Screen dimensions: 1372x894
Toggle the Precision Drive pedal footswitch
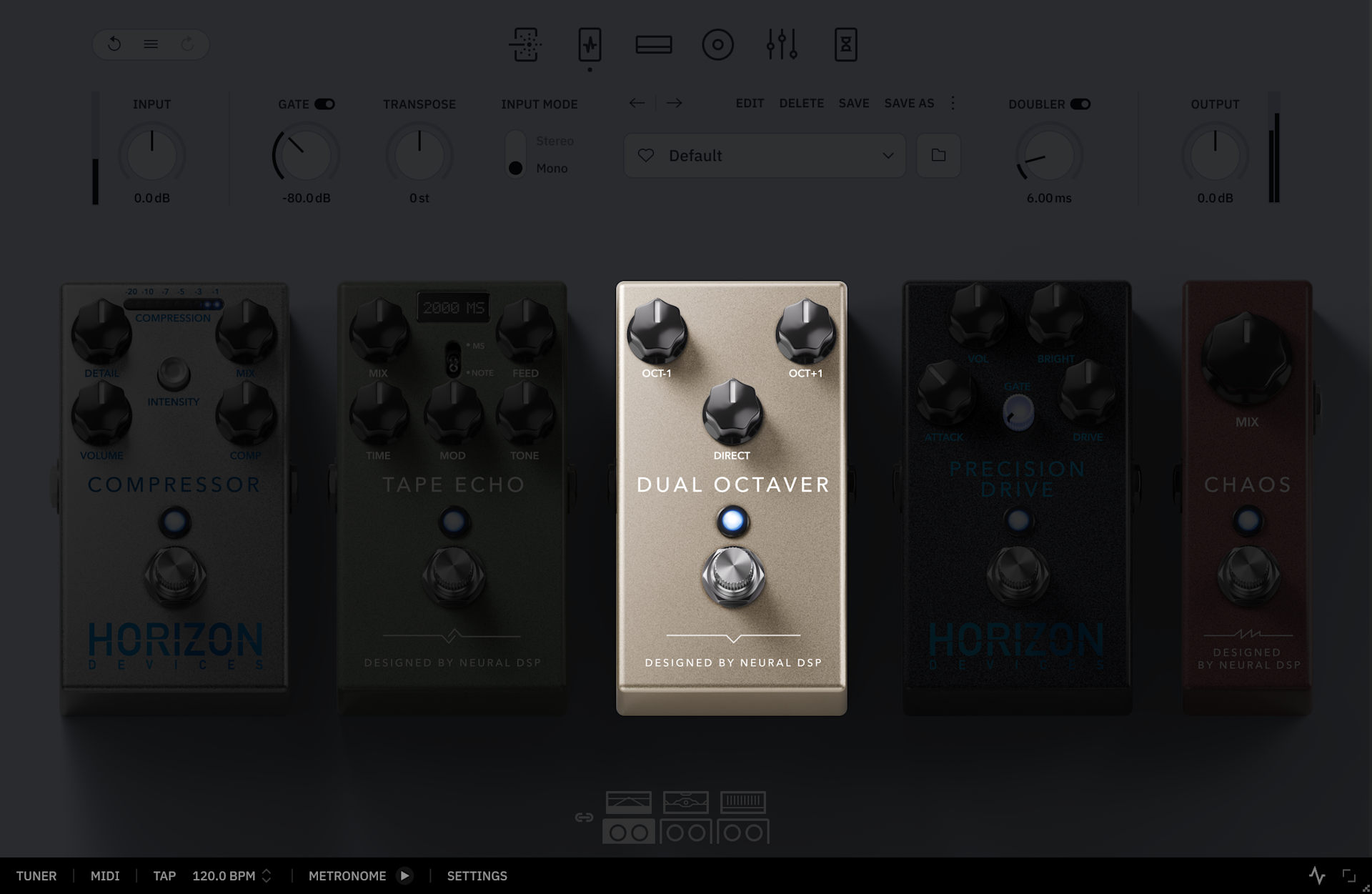1018,575
